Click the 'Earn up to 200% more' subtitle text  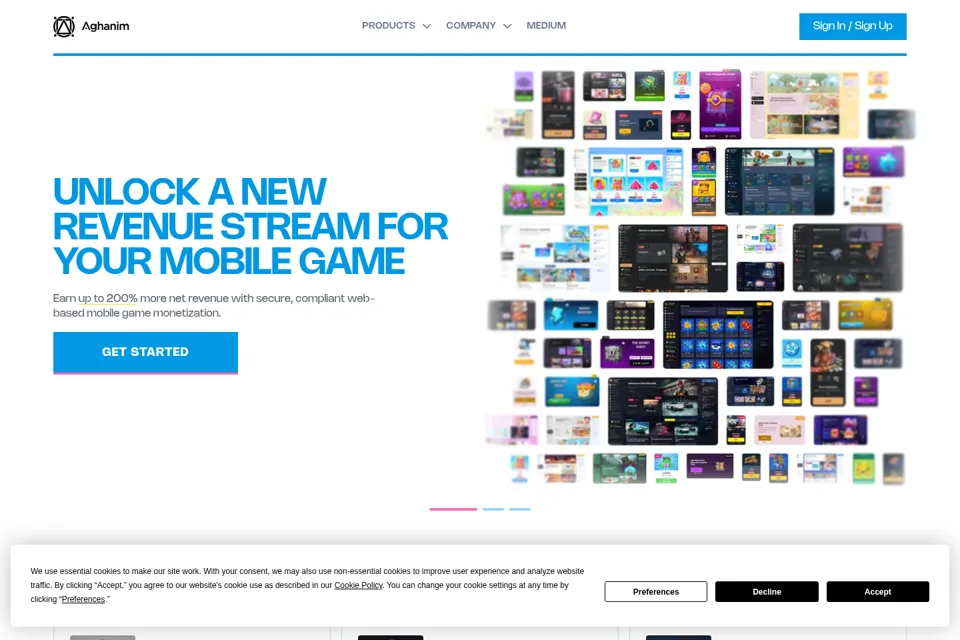point(214,306)
